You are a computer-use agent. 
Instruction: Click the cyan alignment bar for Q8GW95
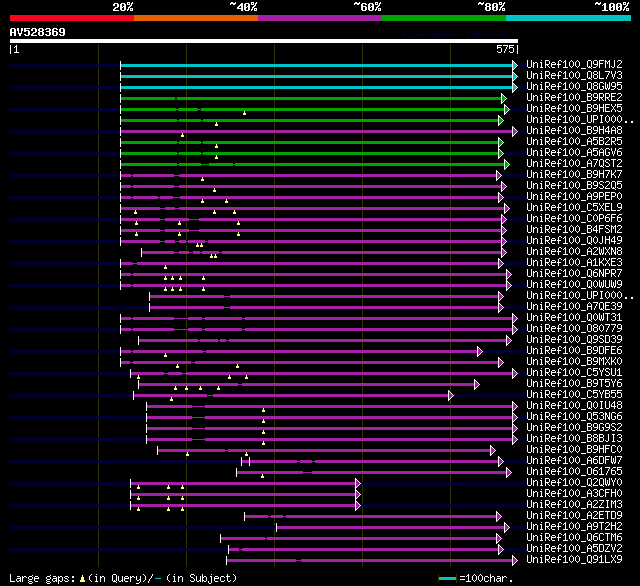click(x=317, y=87)
